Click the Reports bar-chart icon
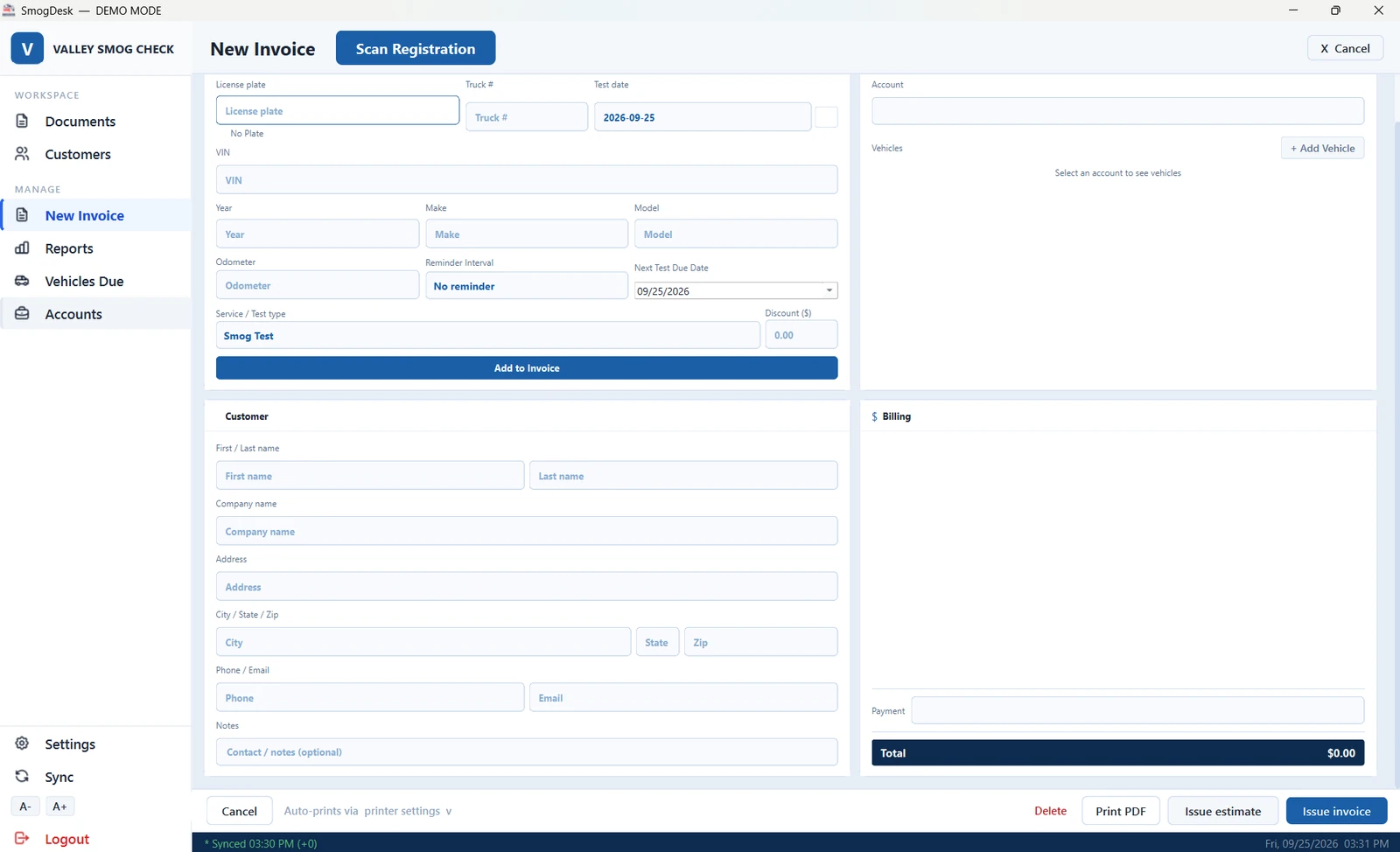Viewport: 1400px width, 852px height. click(22, 248)
